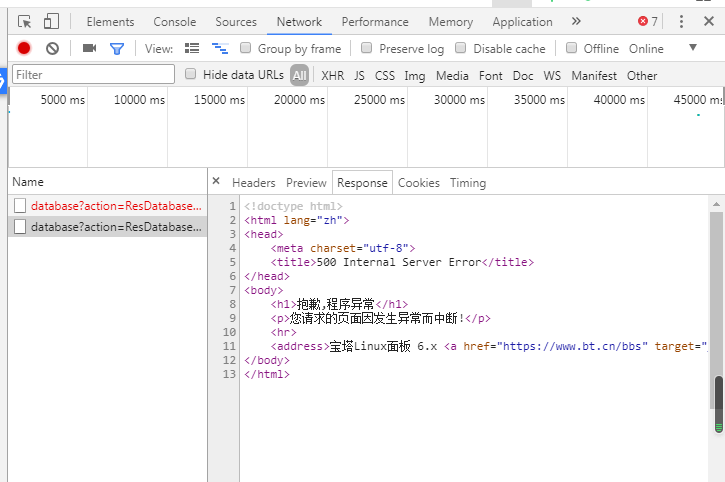
Task: Select the Response tab
Action: point(362,183)
